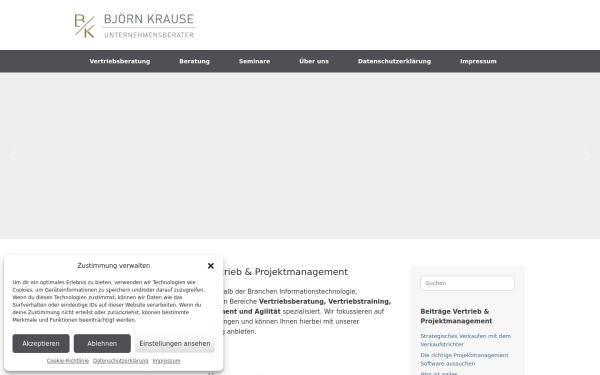Follow Datenschutzerklärung link in cookie dialog
The height and width of the screenshot is (375, 600).
[x=121, y=361]
